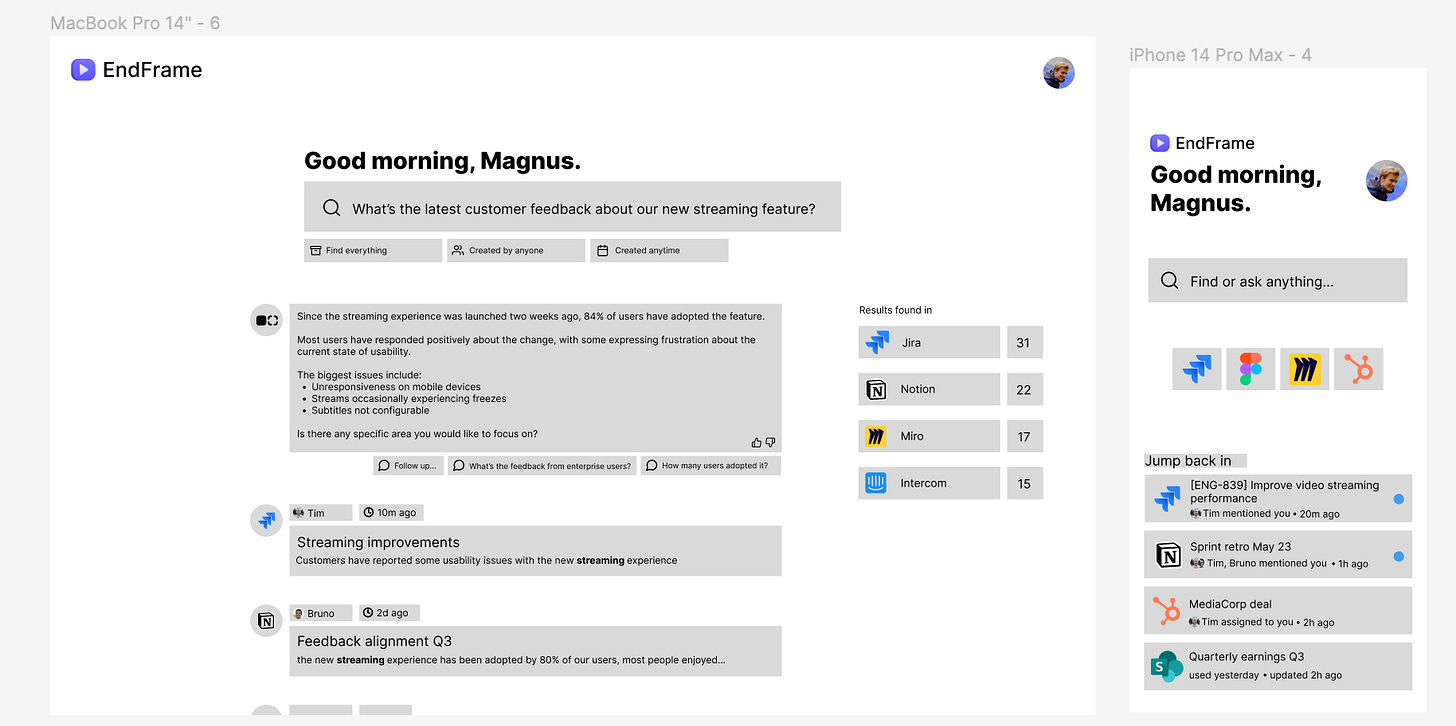
Task: Give the AI answer a thumbs up
Action: point(757,442)
